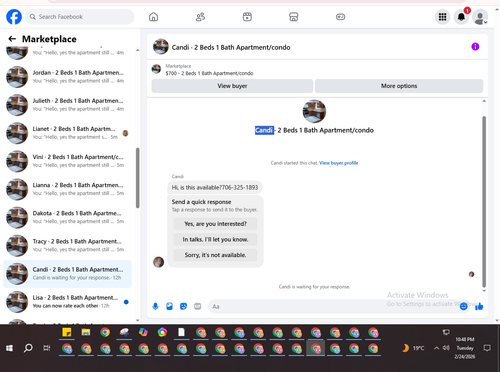The image size is (500, 372).
Task: Open the GIF picker icon
Action: 198,306
